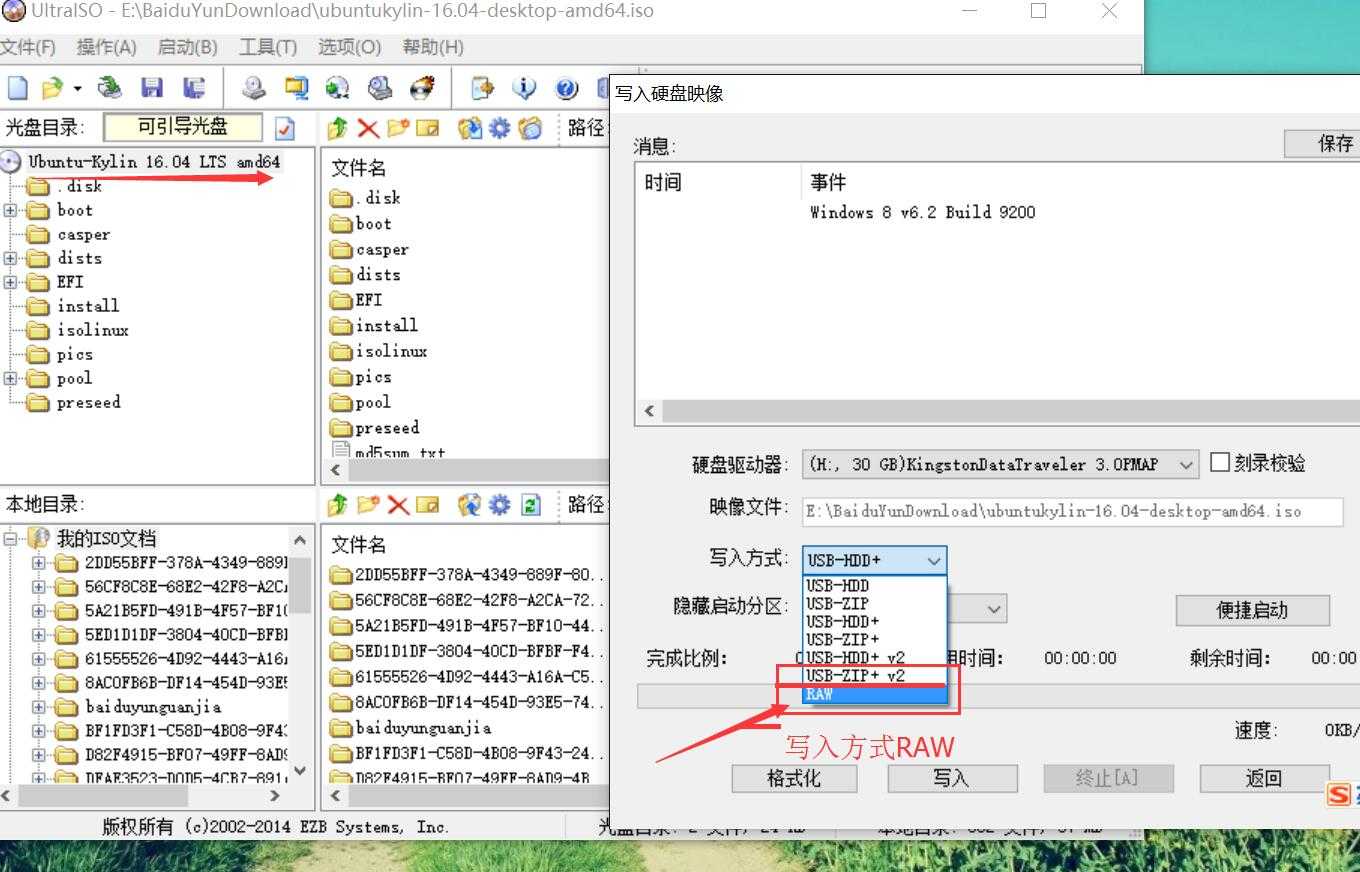Select RAW in the write method list
The height and width of the screenshot is (872, 1360).
(x=874, y=694)
